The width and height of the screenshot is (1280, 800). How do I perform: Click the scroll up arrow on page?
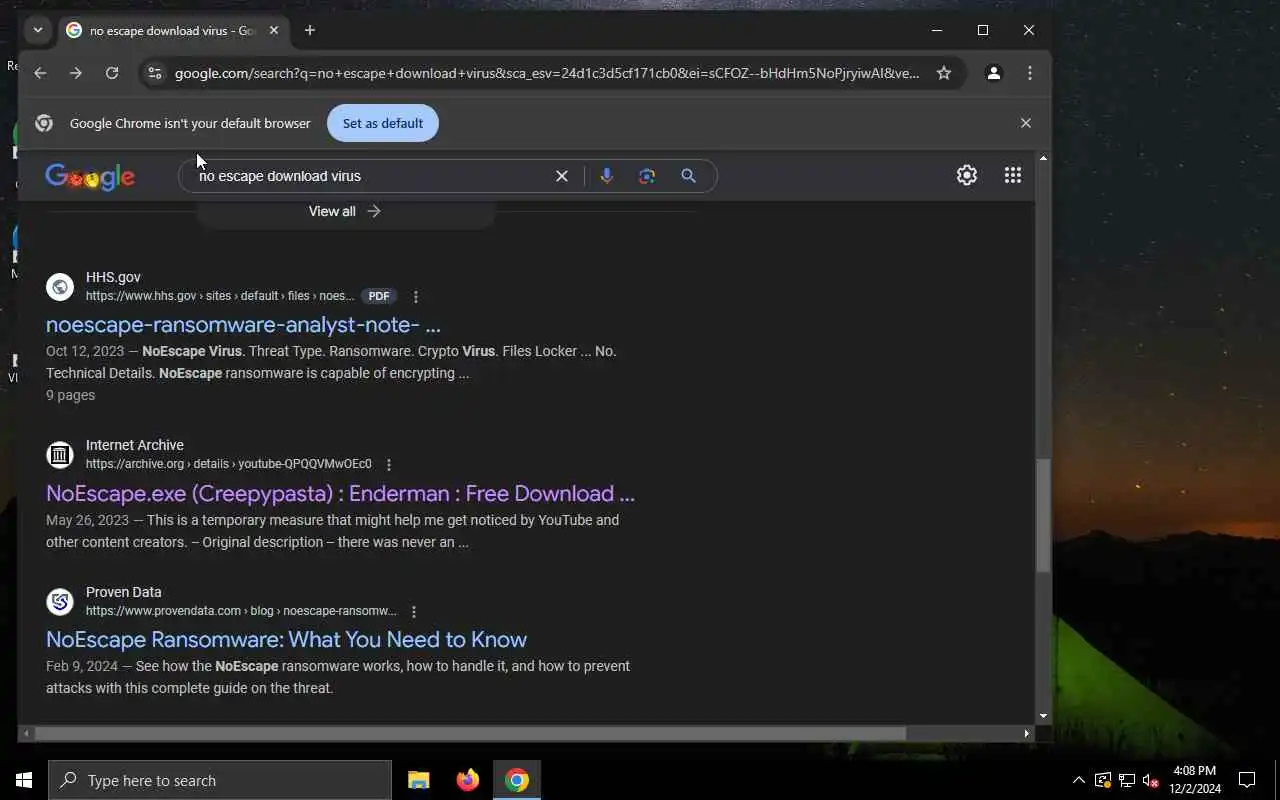coord(1043,159)
